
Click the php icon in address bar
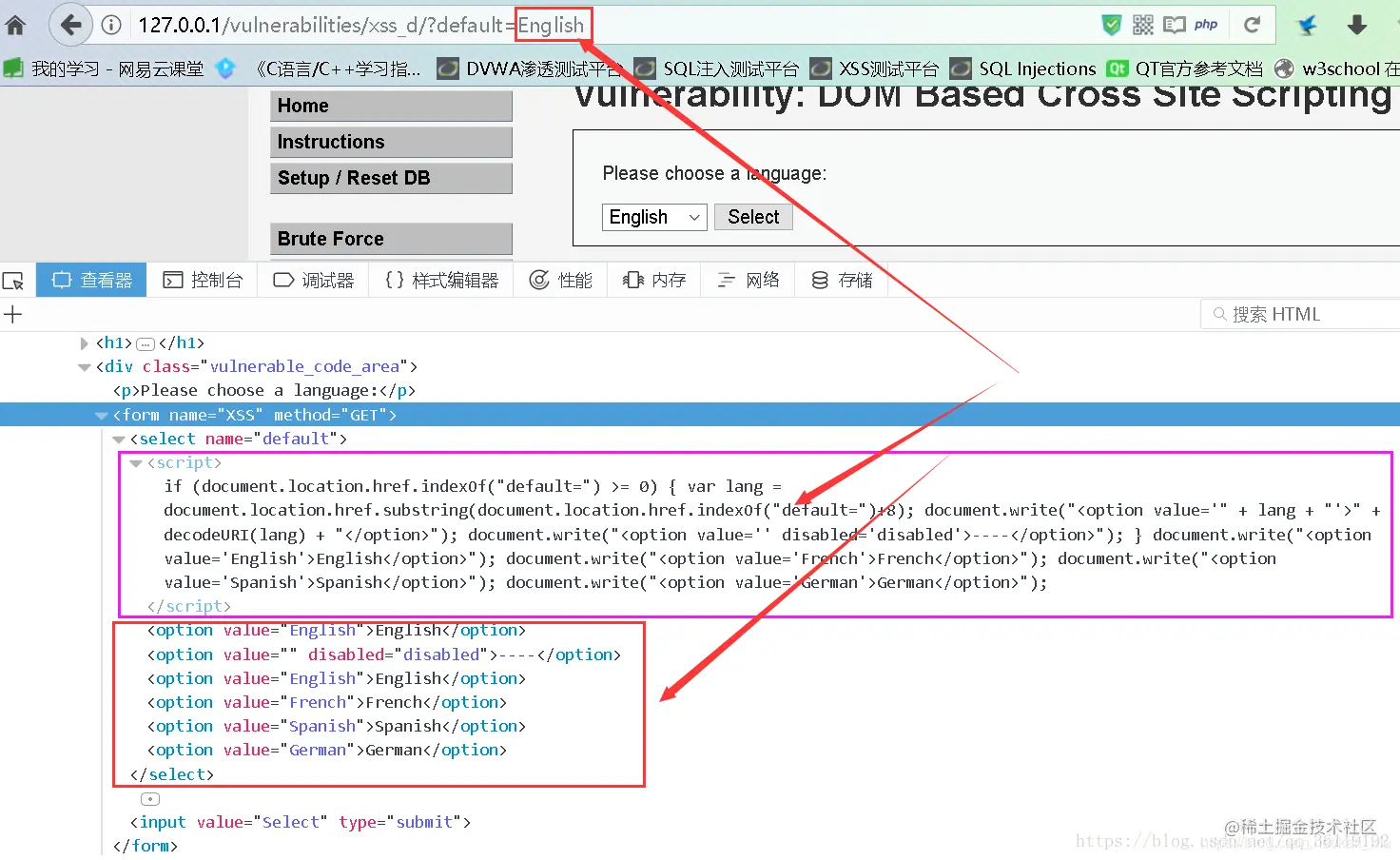click(1206, 25)
